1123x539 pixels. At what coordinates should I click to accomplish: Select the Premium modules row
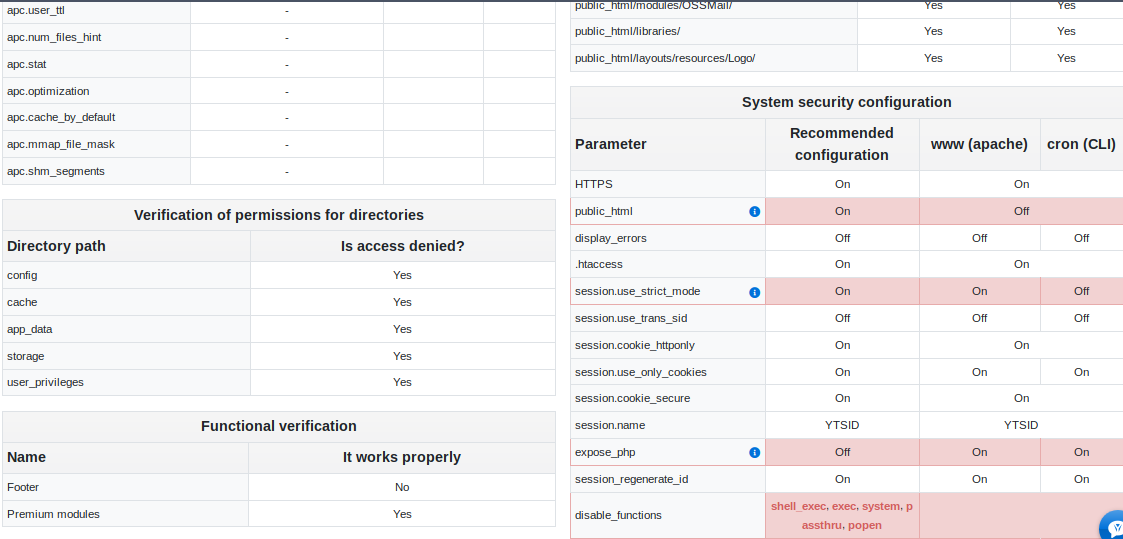point(53,514)
